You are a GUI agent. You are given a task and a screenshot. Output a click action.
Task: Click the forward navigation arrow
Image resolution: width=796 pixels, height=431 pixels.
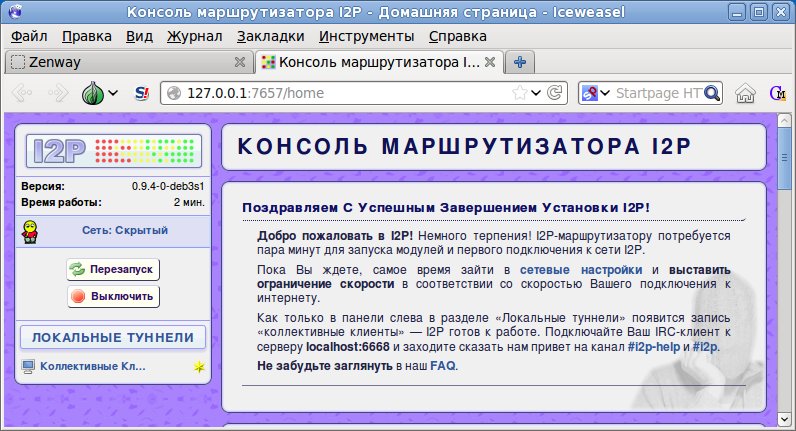pyautogui.click(x=58, y=93)
